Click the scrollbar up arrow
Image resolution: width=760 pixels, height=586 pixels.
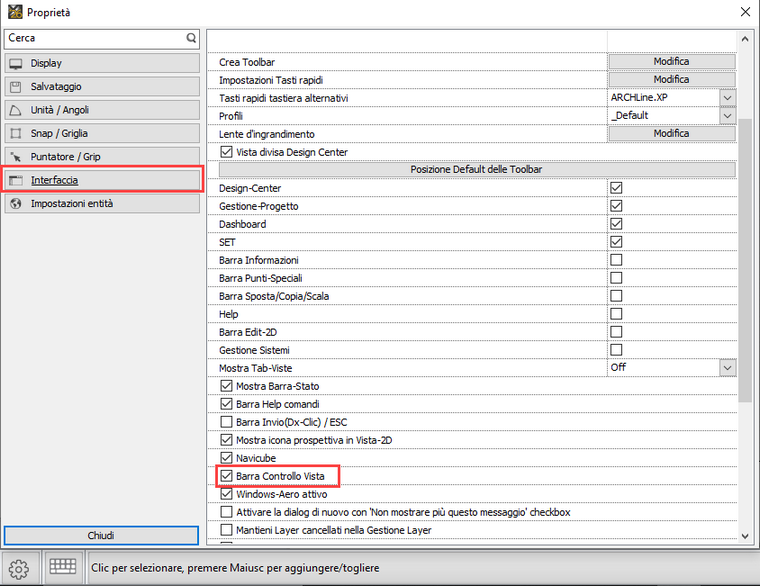[x=745, y=39]
